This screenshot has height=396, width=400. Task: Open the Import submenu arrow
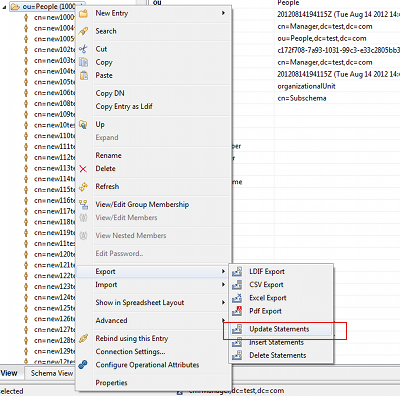point(223,285)
